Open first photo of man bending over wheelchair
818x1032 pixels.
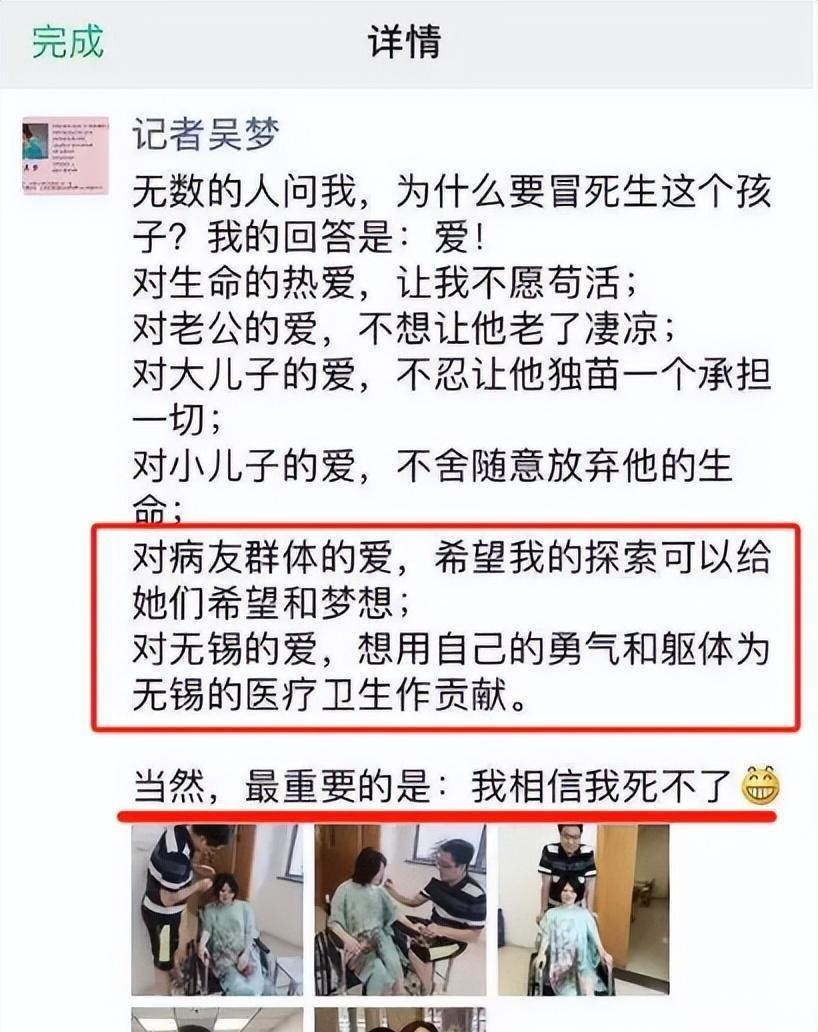click(x=217, y=910)
